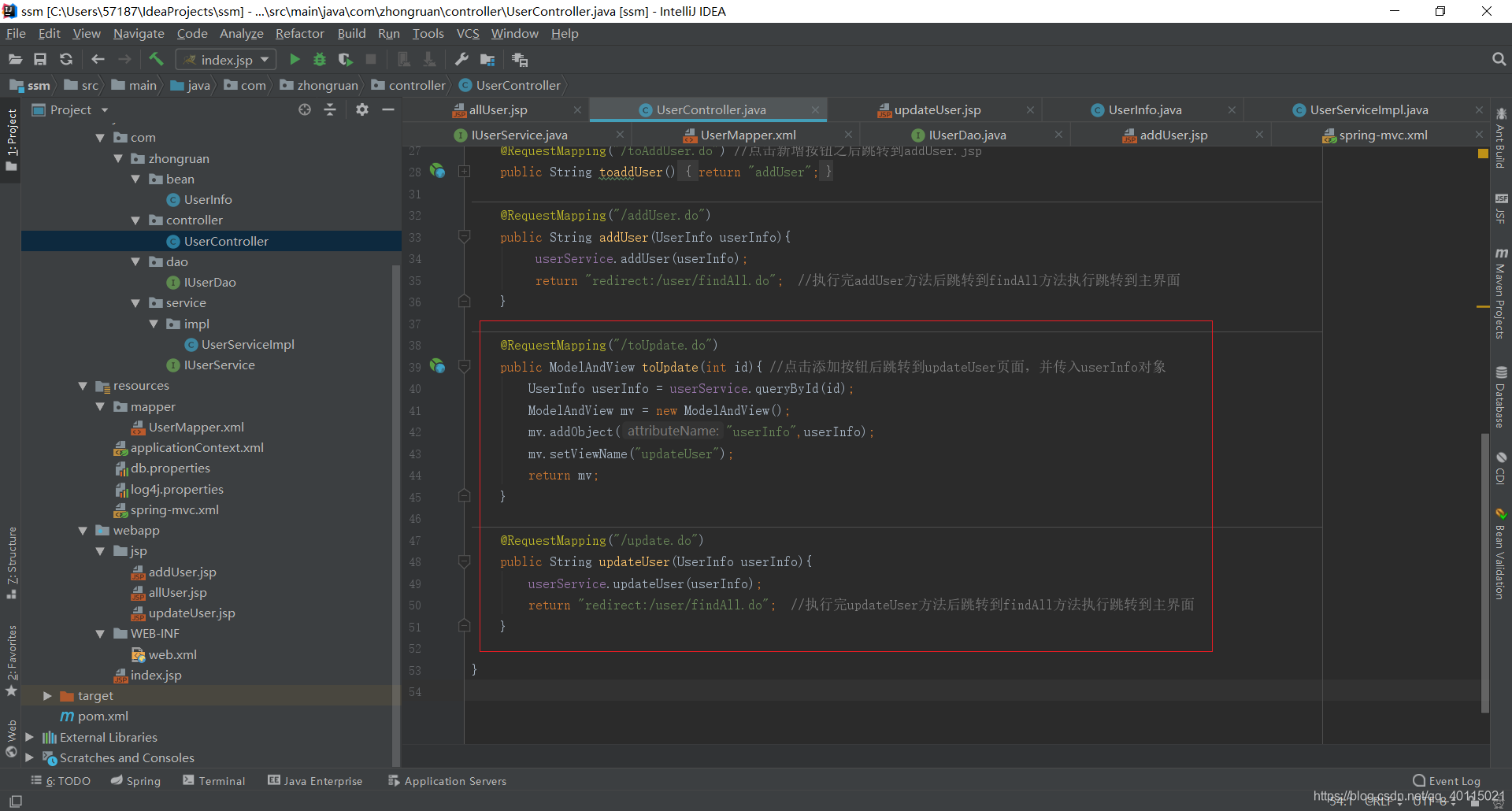Switch to the UserMapper.xml tab

tap(747, 135)
